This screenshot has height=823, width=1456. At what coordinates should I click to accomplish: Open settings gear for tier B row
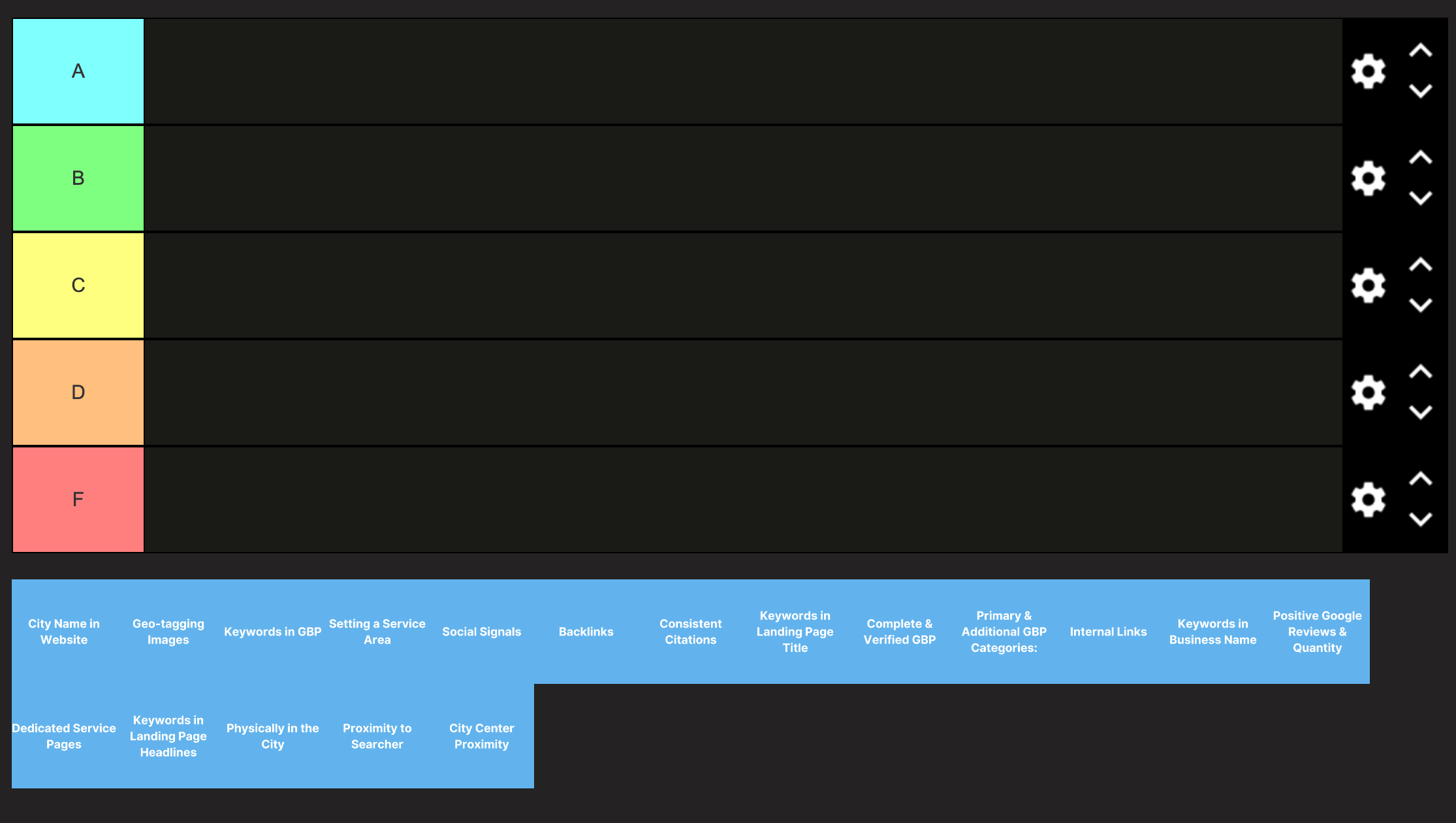point(1368,178)
